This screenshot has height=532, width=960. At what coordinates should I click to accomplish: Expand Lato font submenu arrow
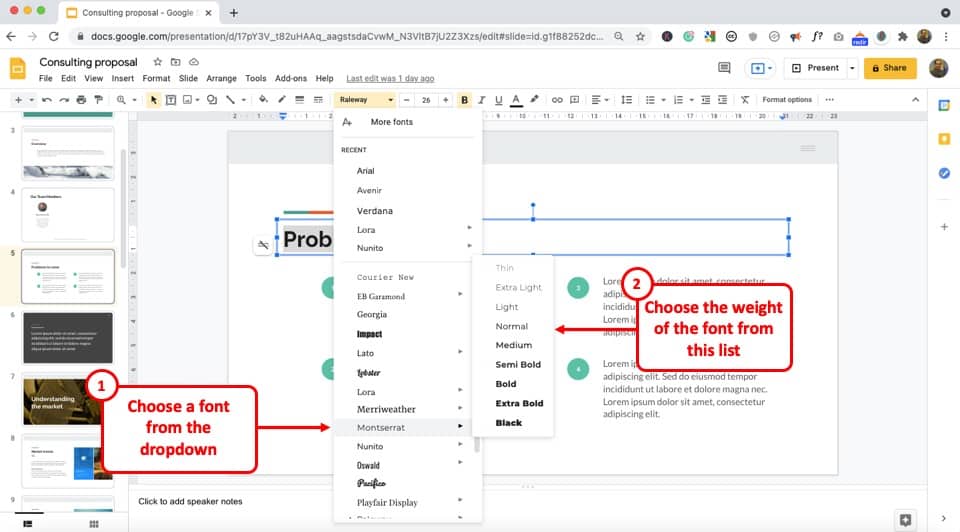tap(460, 352)
